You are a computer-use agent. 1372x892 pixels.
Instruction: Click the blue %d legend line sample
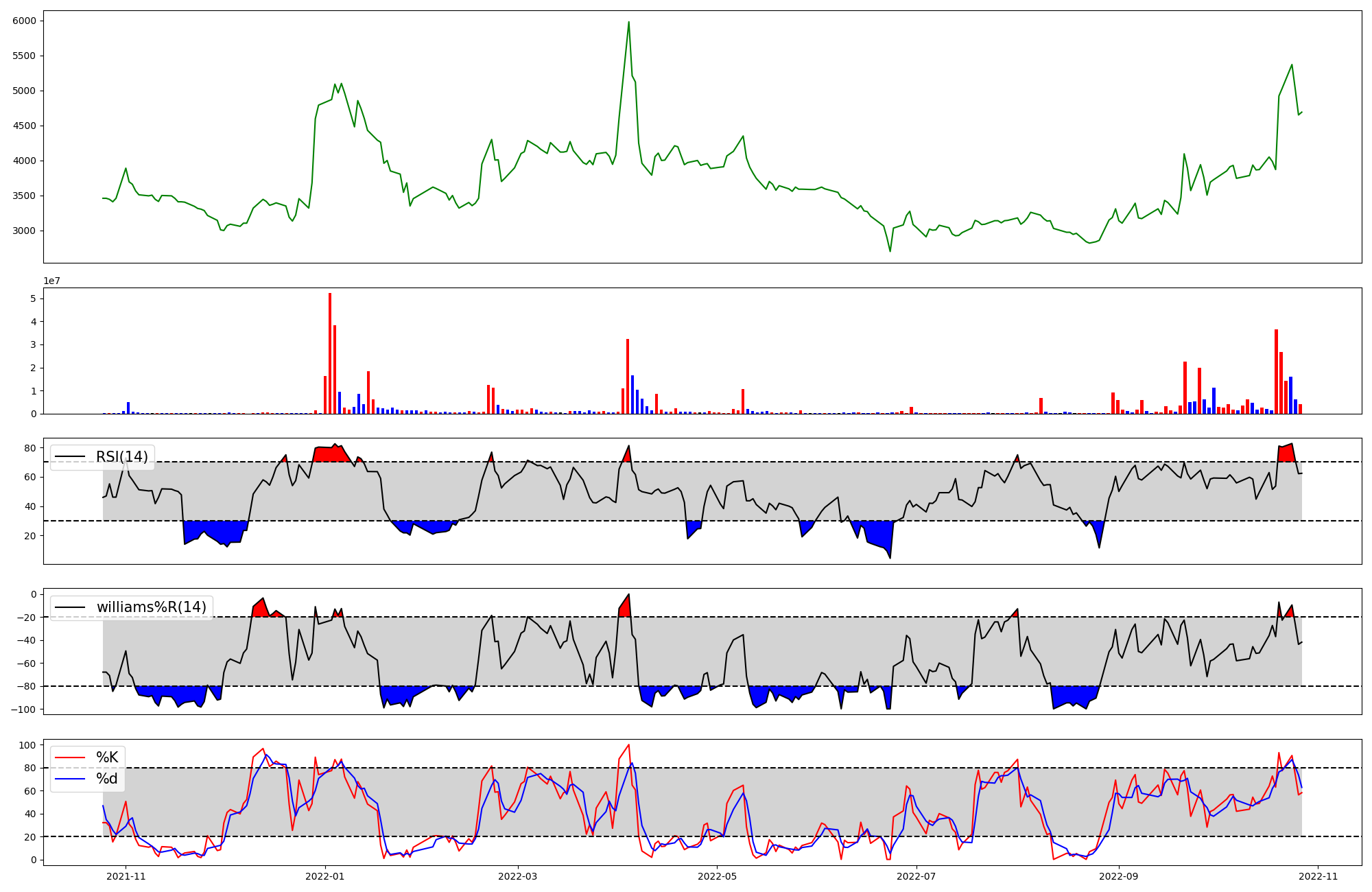(x=70, y=779)
